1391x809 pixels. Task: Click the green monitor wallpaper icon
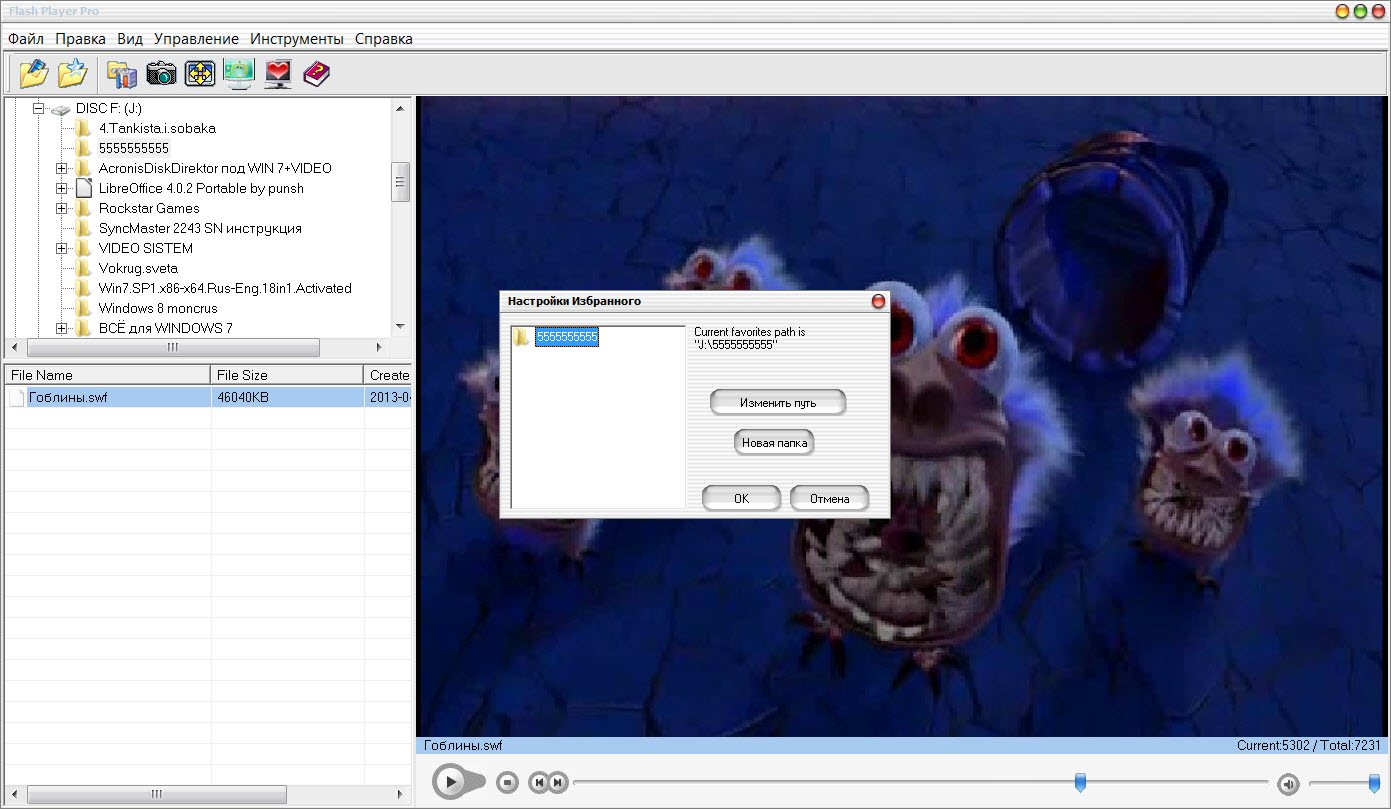click(239, 73)
